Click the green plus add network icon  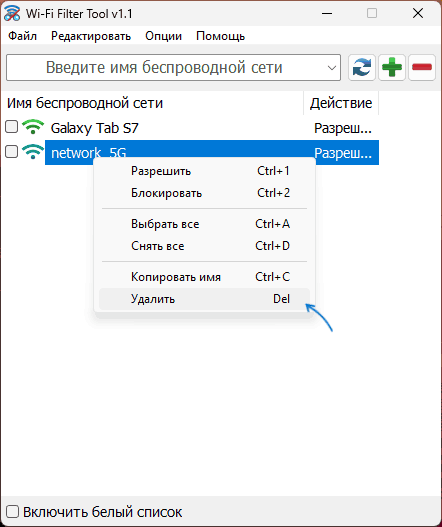pos(392,68)
